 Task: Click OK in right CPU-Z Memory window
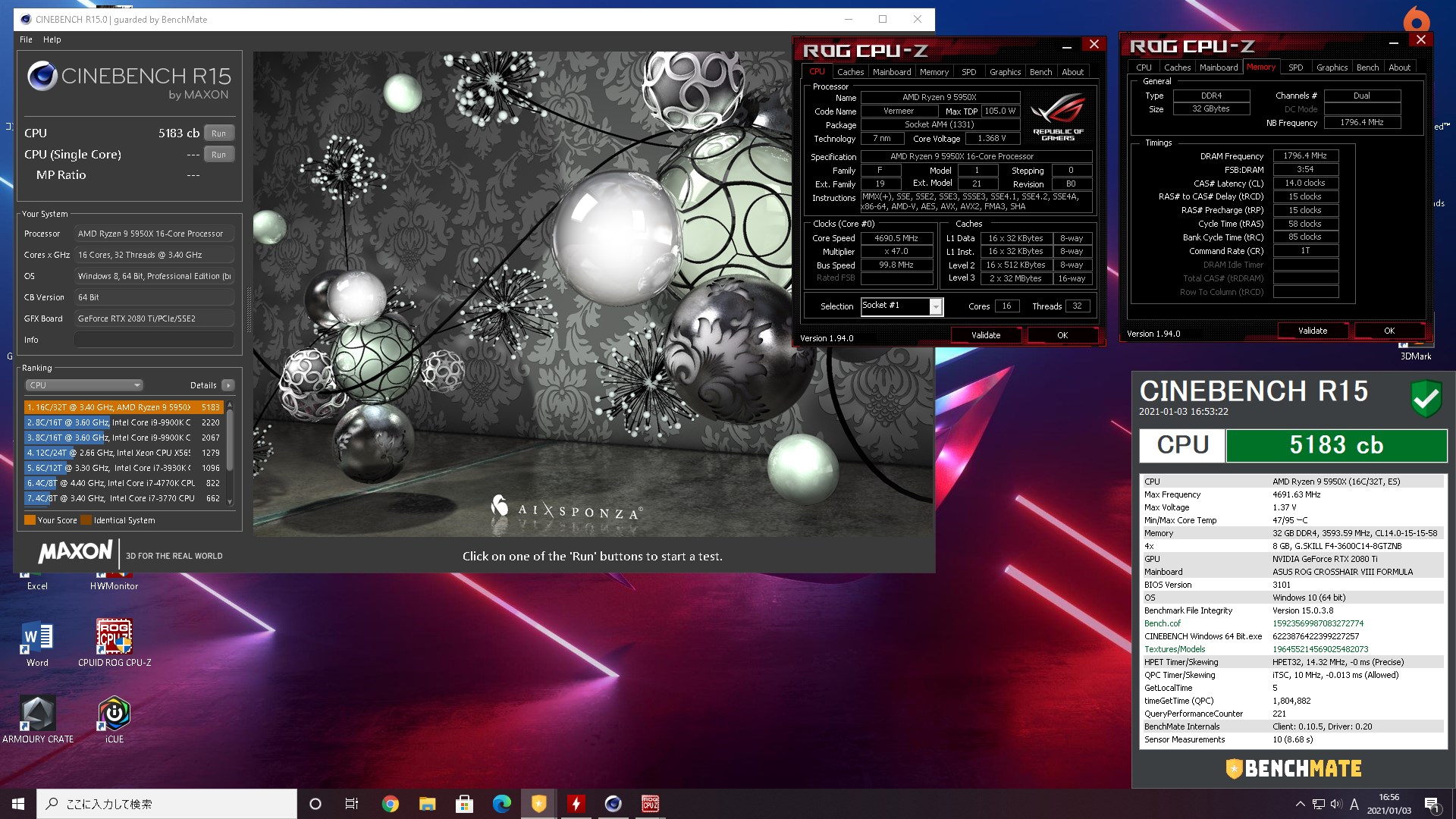click(1389, 331)
